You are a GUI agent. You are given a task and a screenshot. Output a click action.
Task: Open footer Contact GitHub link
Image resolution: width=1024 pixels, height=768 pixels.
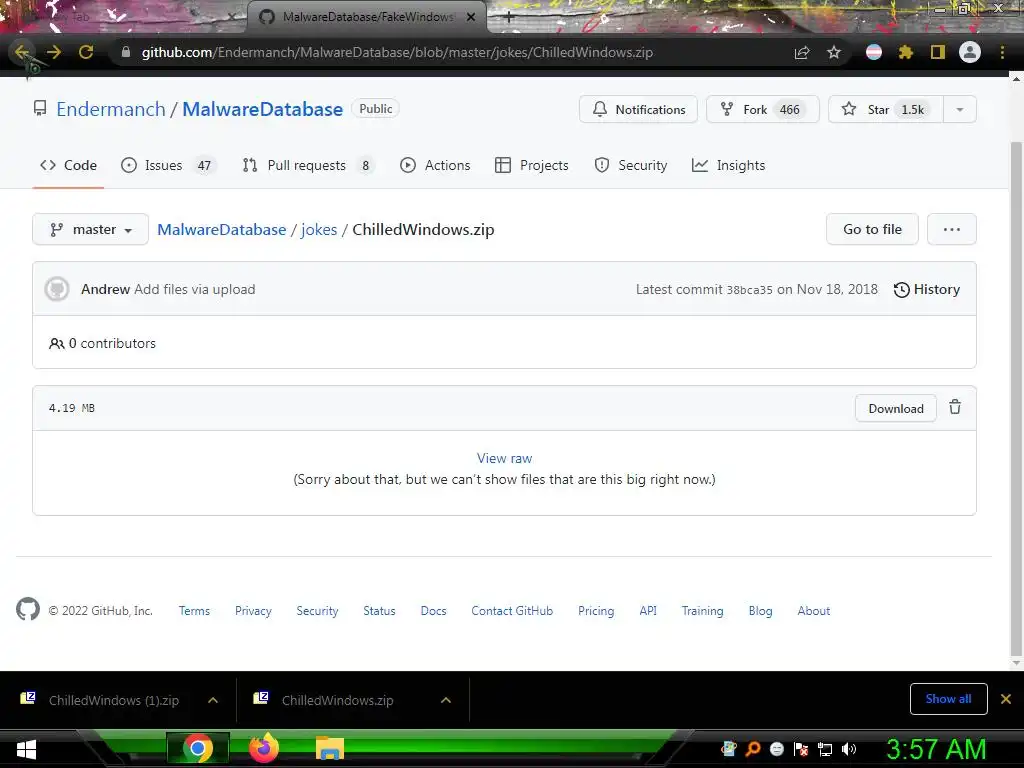pos(512,611)
